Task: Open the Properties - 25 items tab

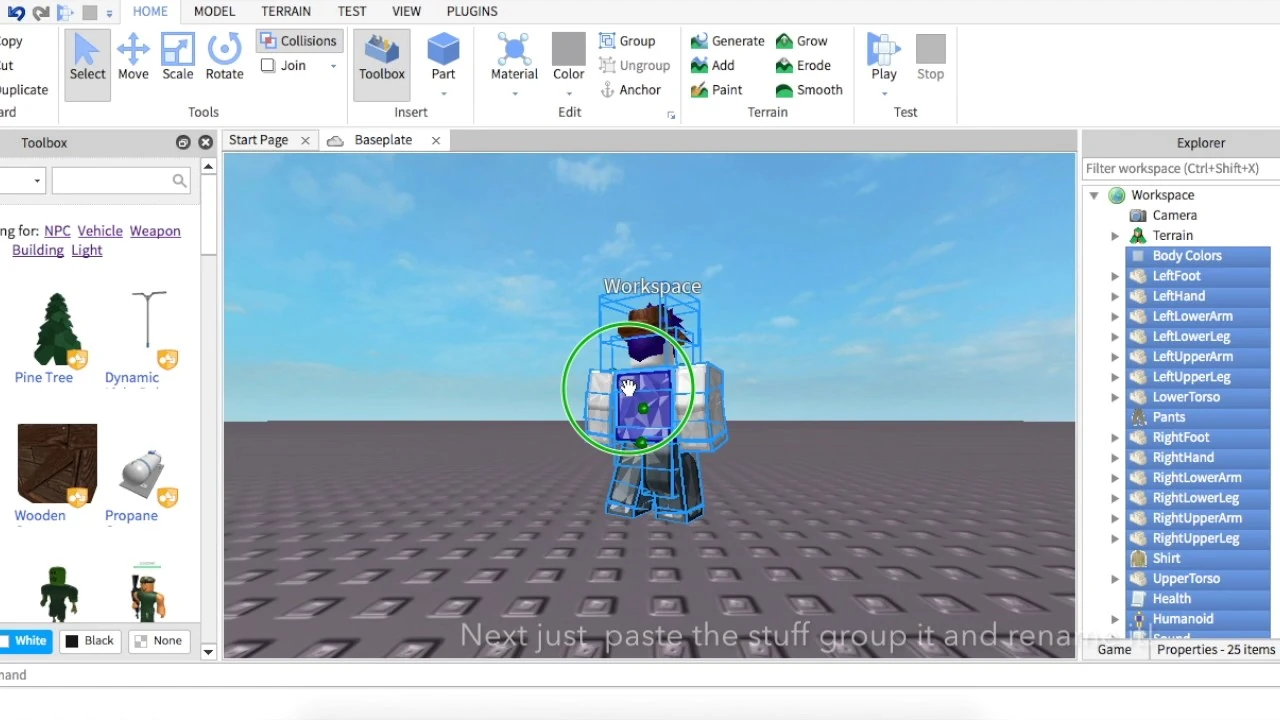Action: pyautogui.click(x=1216, y=650)
